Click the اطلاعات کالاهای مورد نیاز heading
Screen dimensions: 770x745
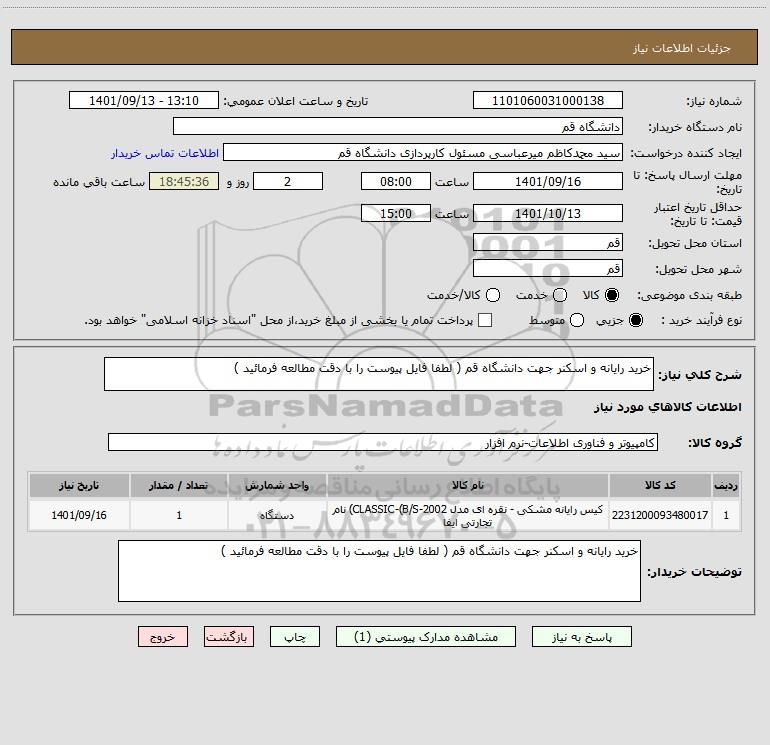tap(667, 407)
